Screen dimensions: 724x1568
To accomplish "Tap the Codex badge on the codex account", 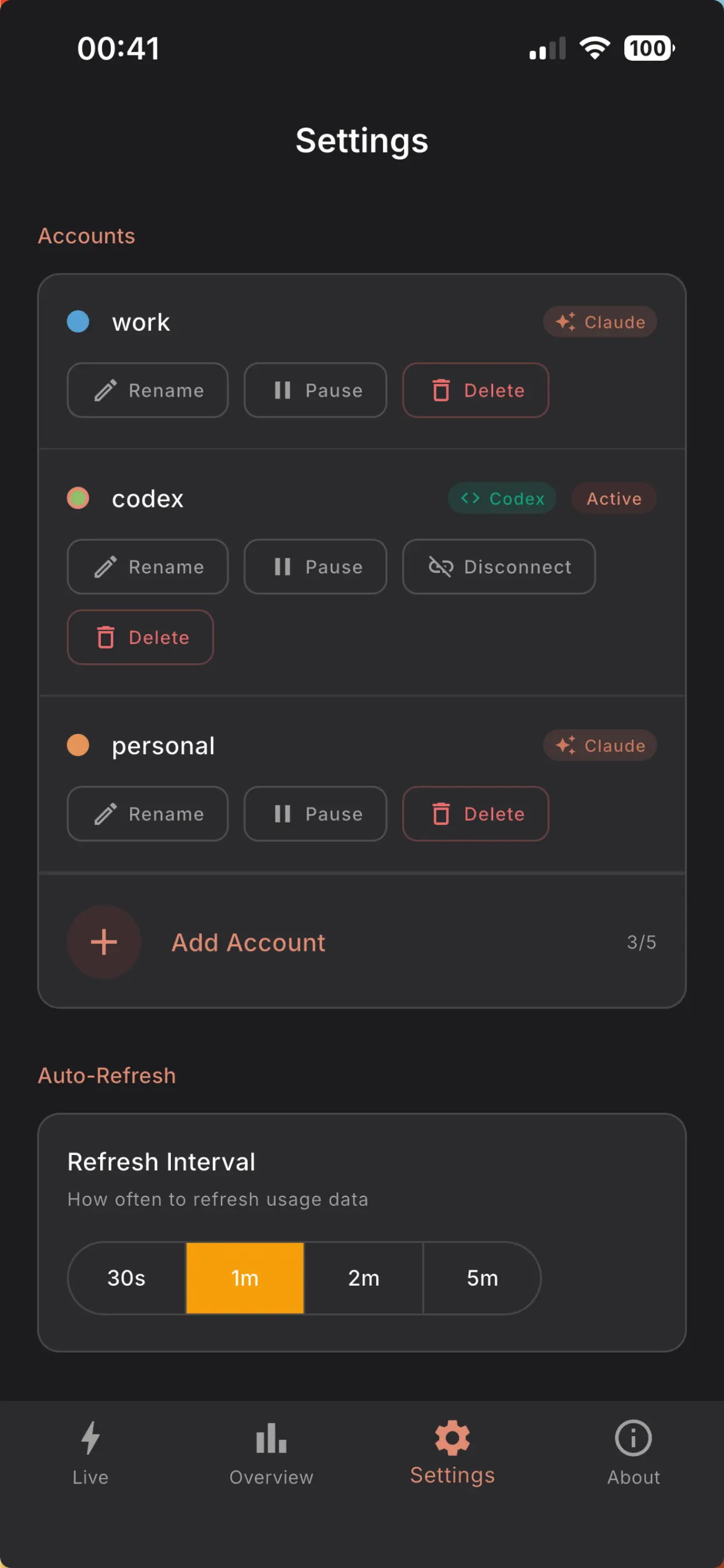I will 501,498.
